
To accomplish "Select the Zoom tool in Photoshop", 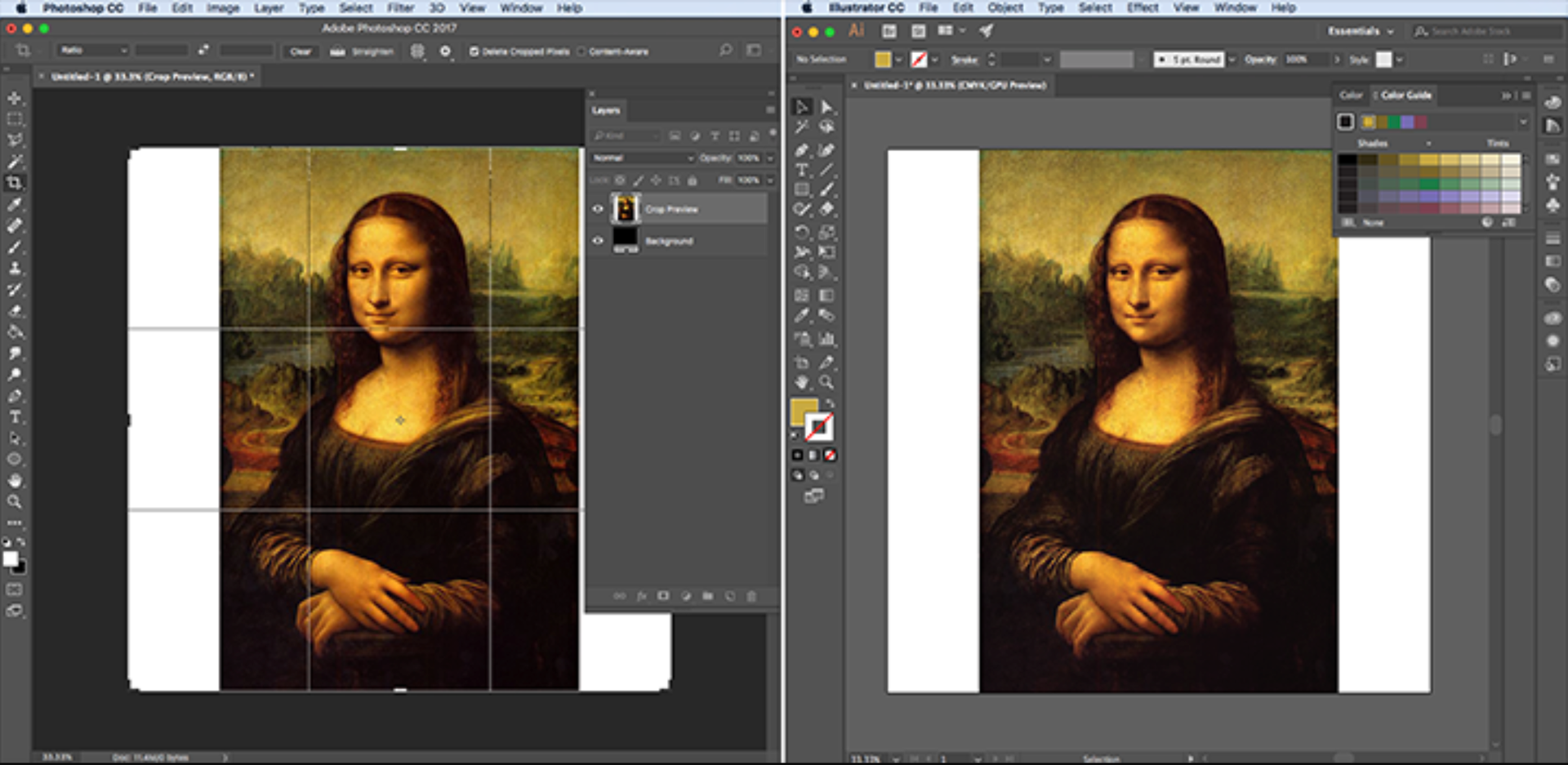I will [15, 502].
